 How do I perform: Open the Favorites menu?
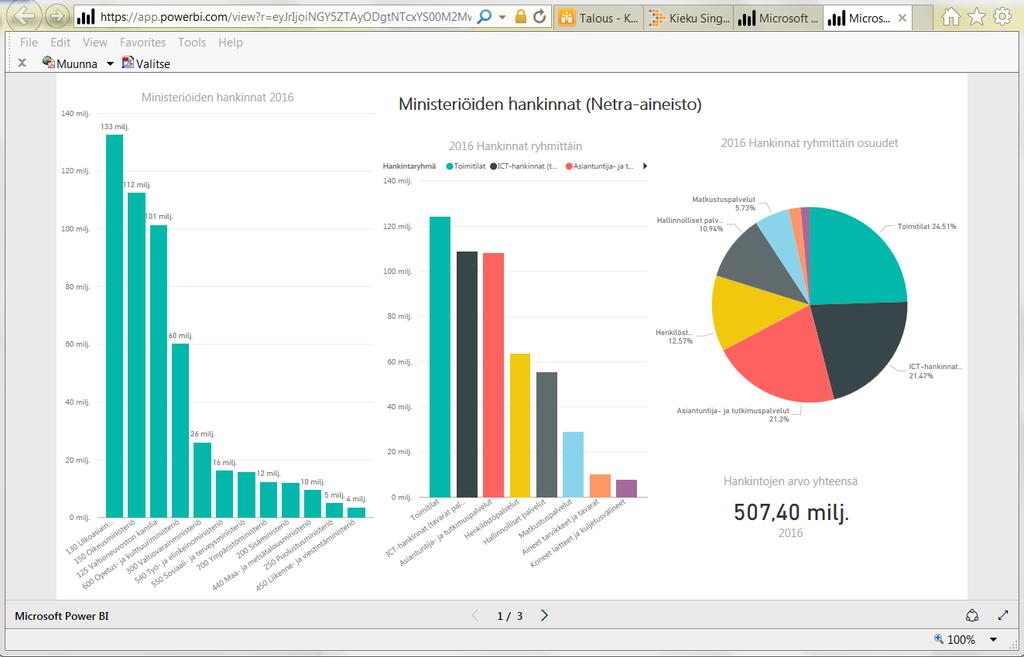142,42
